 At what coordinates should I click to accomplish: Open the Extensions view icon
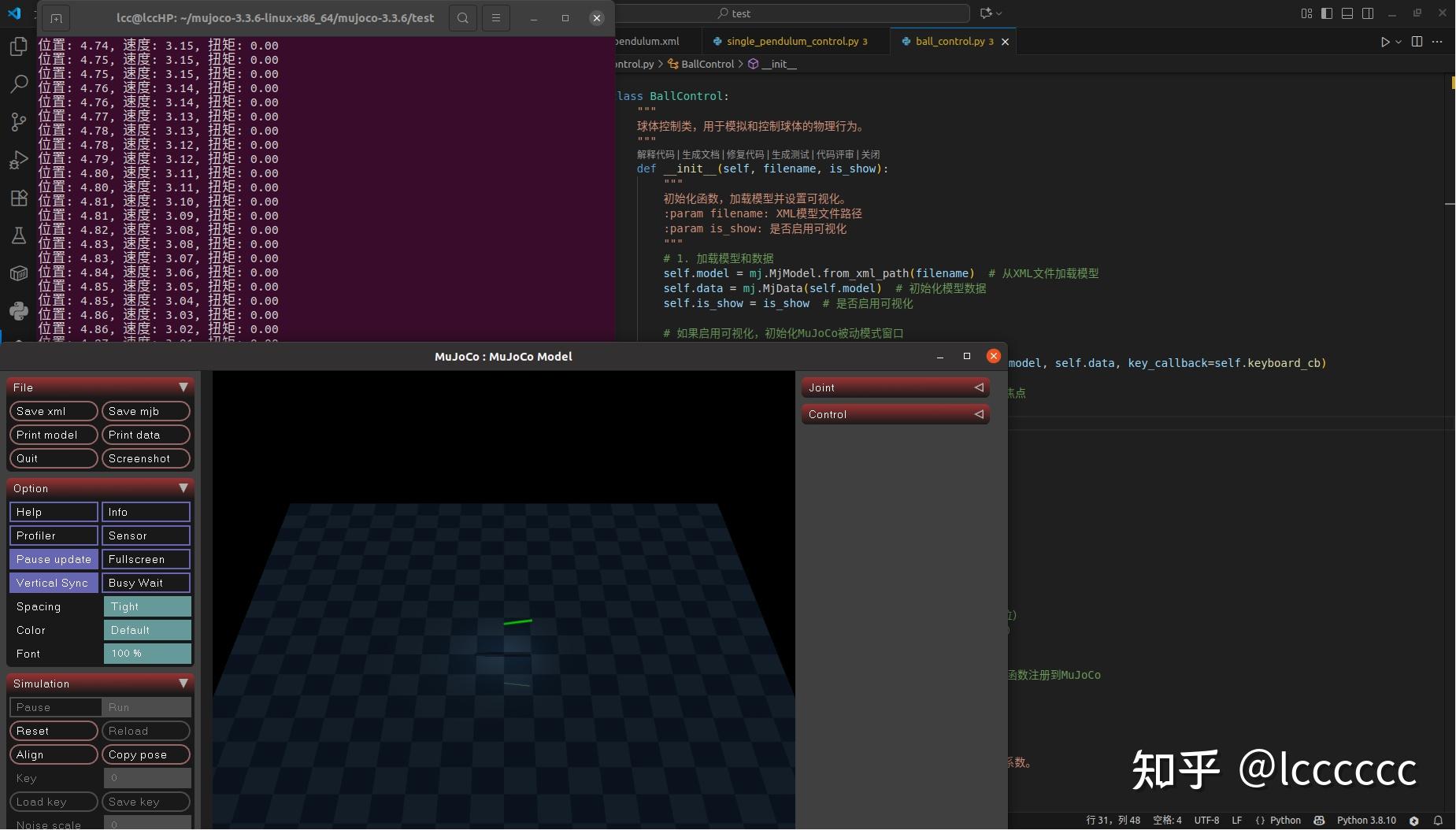click(18, 198)
